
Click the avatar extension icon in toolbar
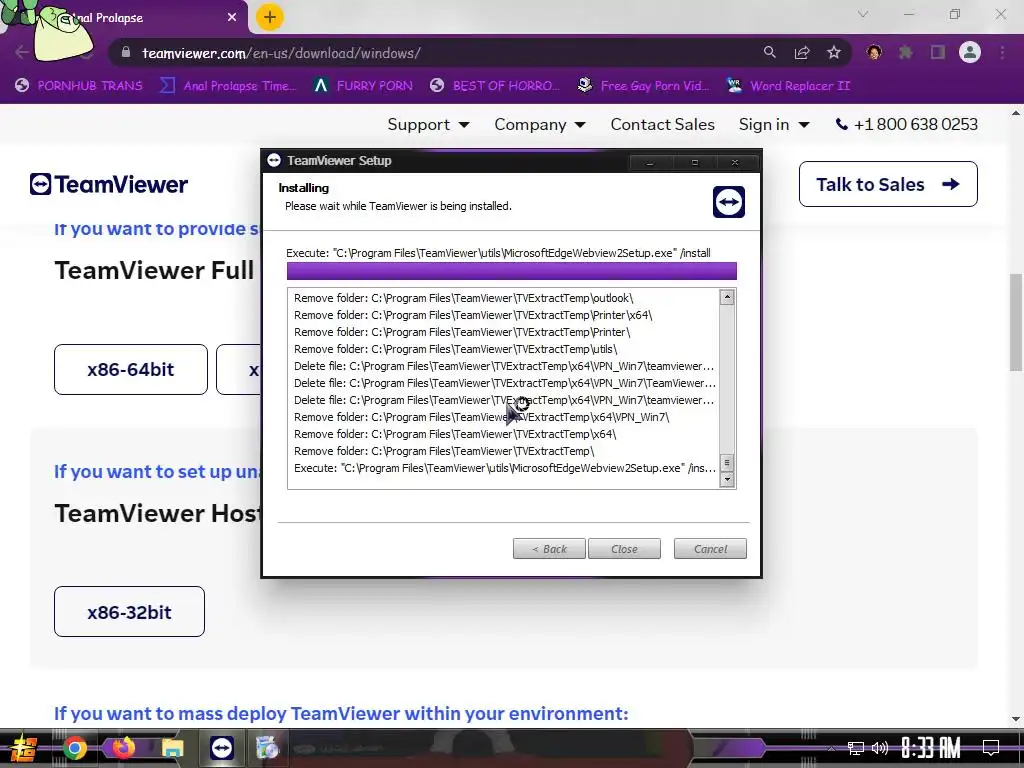874,53
